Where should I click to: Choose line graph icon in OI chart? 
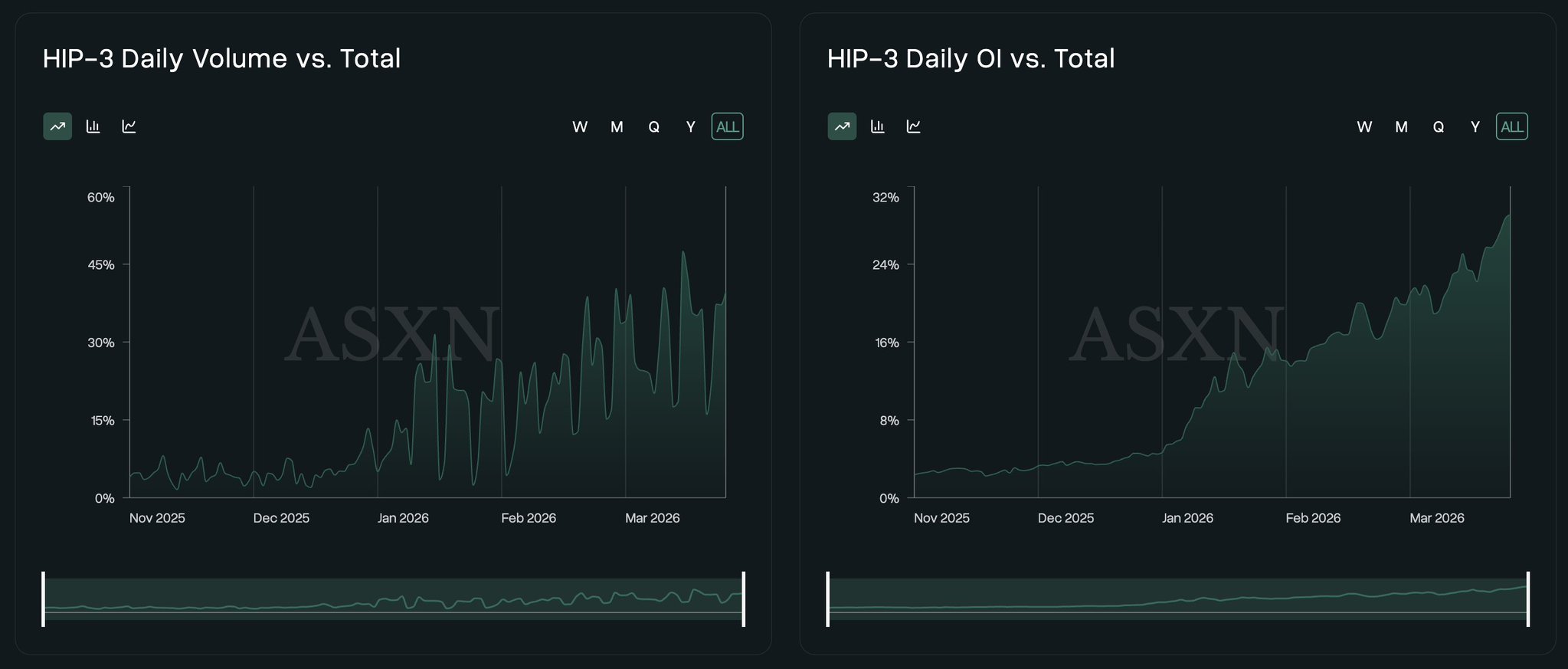pos(914,126)
